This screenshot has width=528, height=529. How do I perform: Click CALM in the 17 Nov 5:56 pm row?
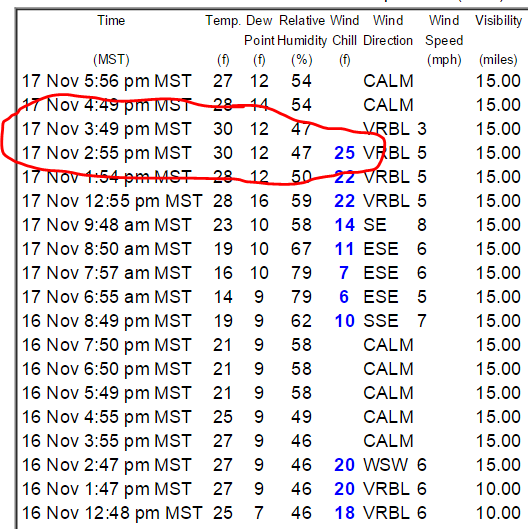(388, 81)
